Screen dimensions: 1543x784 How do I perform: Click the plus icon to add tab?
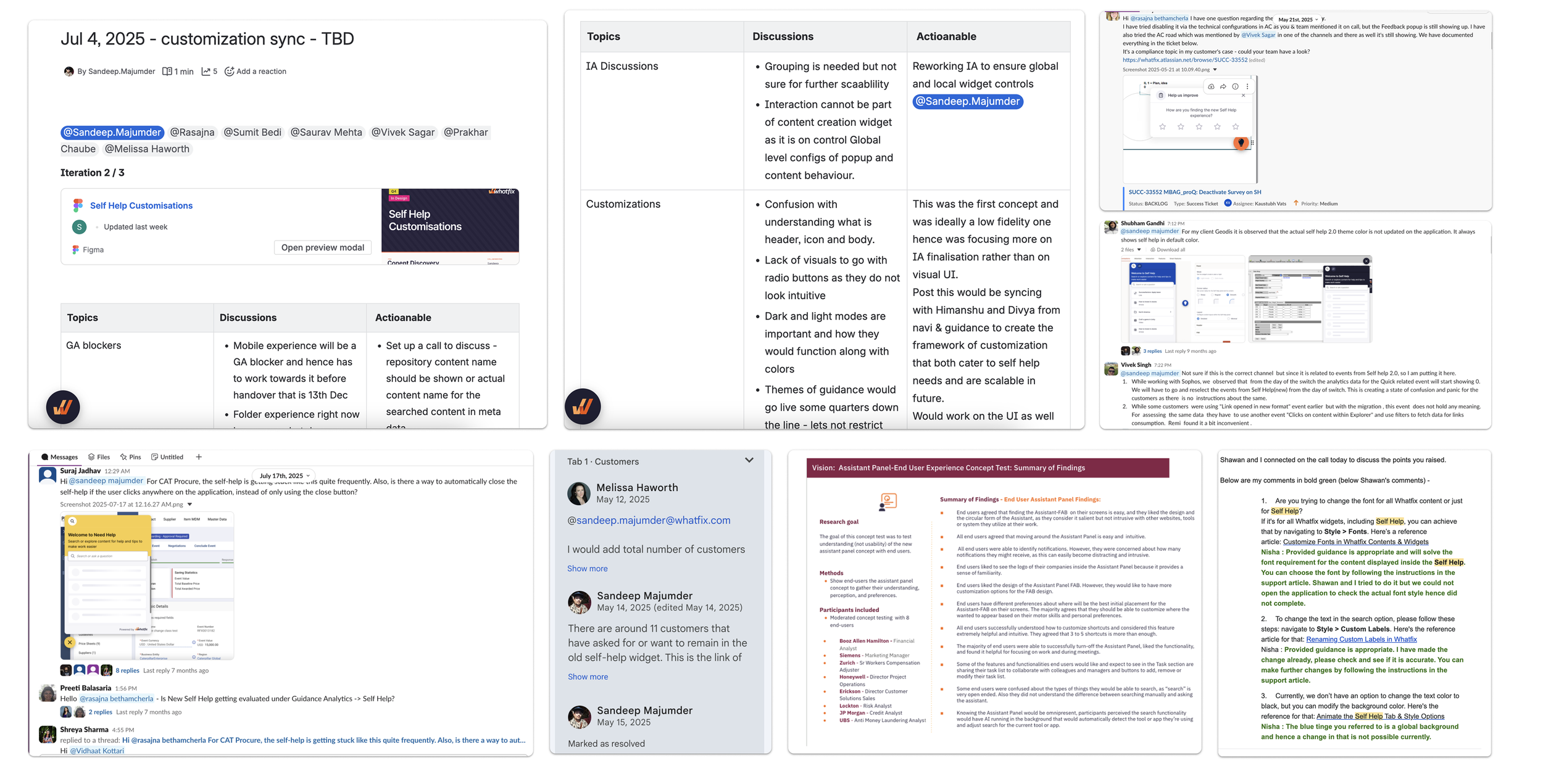[199, 457]
